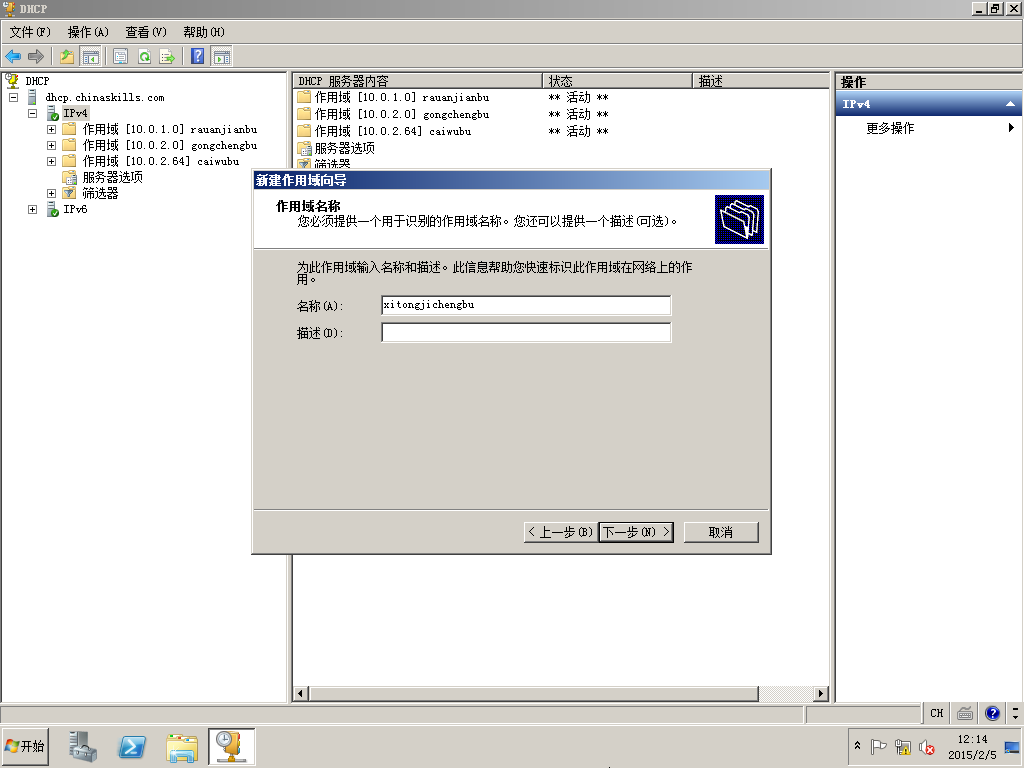
Task: Expand scope [10.0.1.0] rauanjianbu in tree
Action: click(52, 129)
